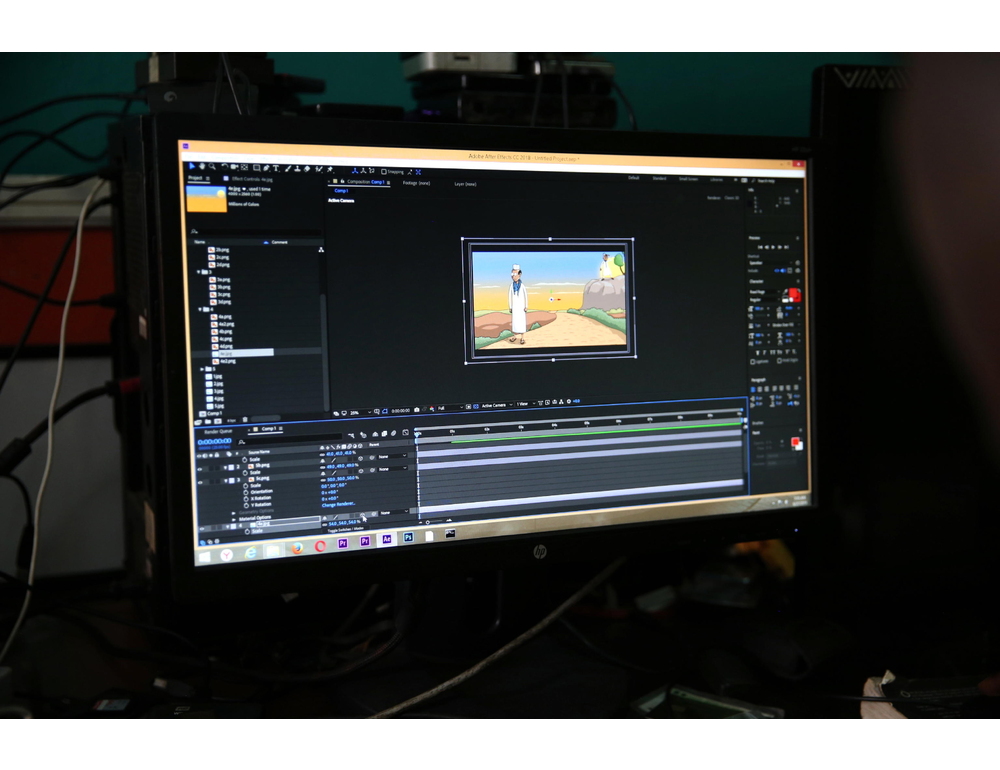The width and height of the screenshot is (1000, 770).
Task: Open the Active Camera view dropdown
Action: (x=497, y=405)
